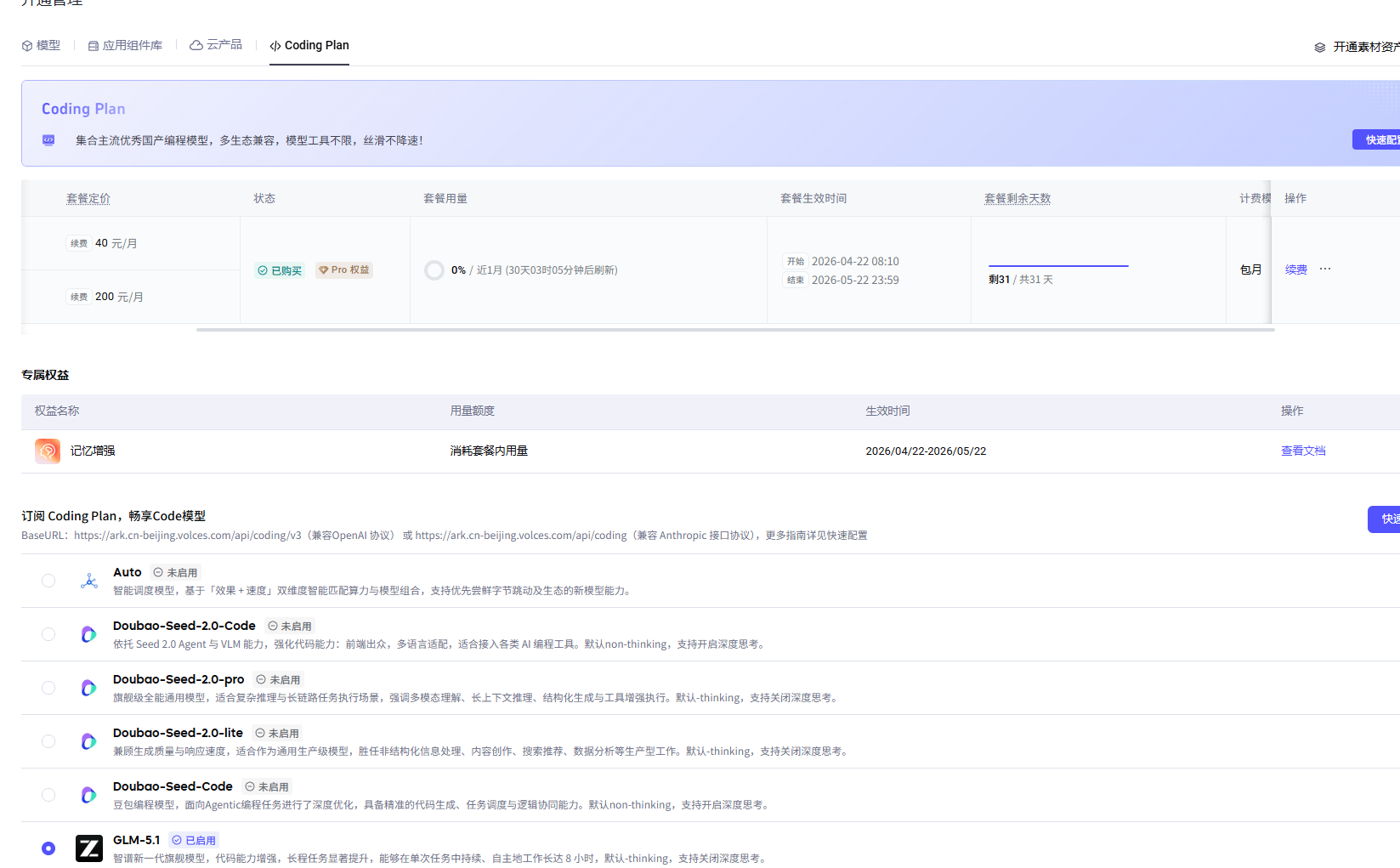The width and height of the screenshot is (1400, 868).
Task: Click the 开通素材资产 stack icon
Action: pos(1320,48)
